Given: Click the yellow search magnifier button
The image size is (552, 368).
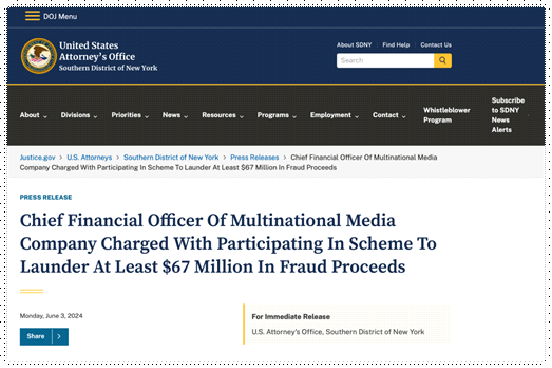Looking at the screenshot, I should (443, 61).
